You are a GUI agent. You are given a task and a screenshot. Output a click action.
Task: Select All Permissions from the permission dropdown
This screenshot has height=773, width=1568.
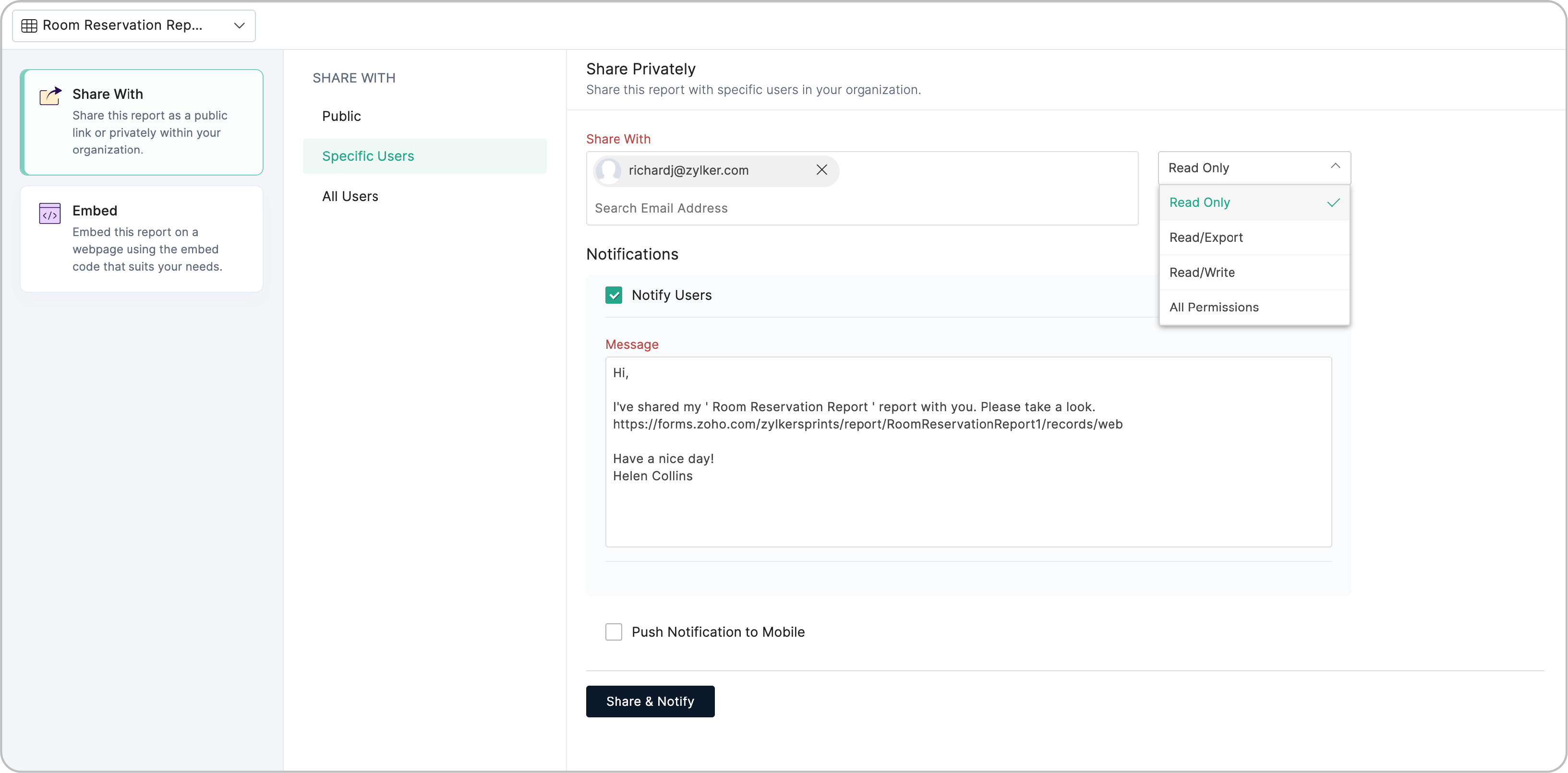[1214, 307]
